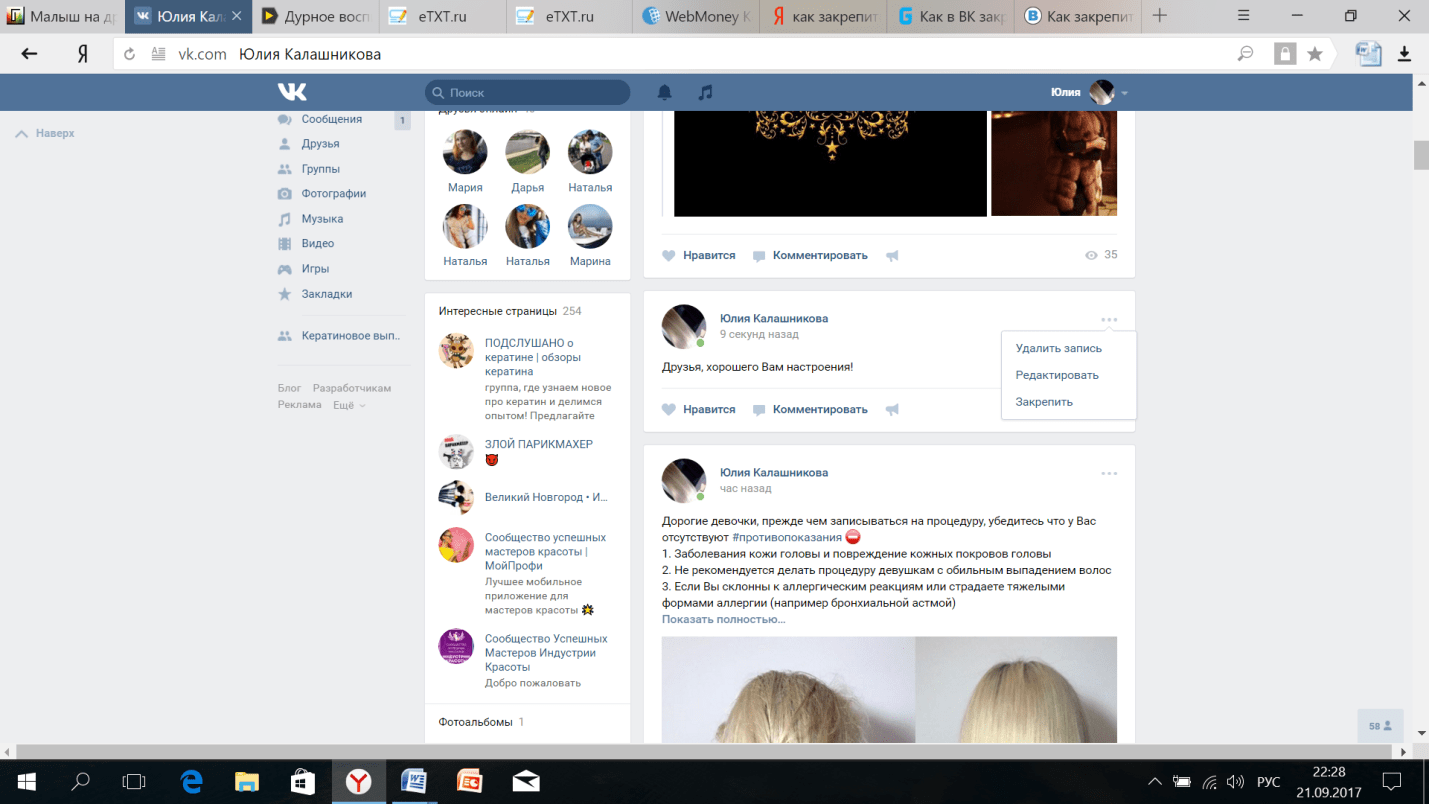
Task: Reload the vk.com page
Action: (129, 54)
